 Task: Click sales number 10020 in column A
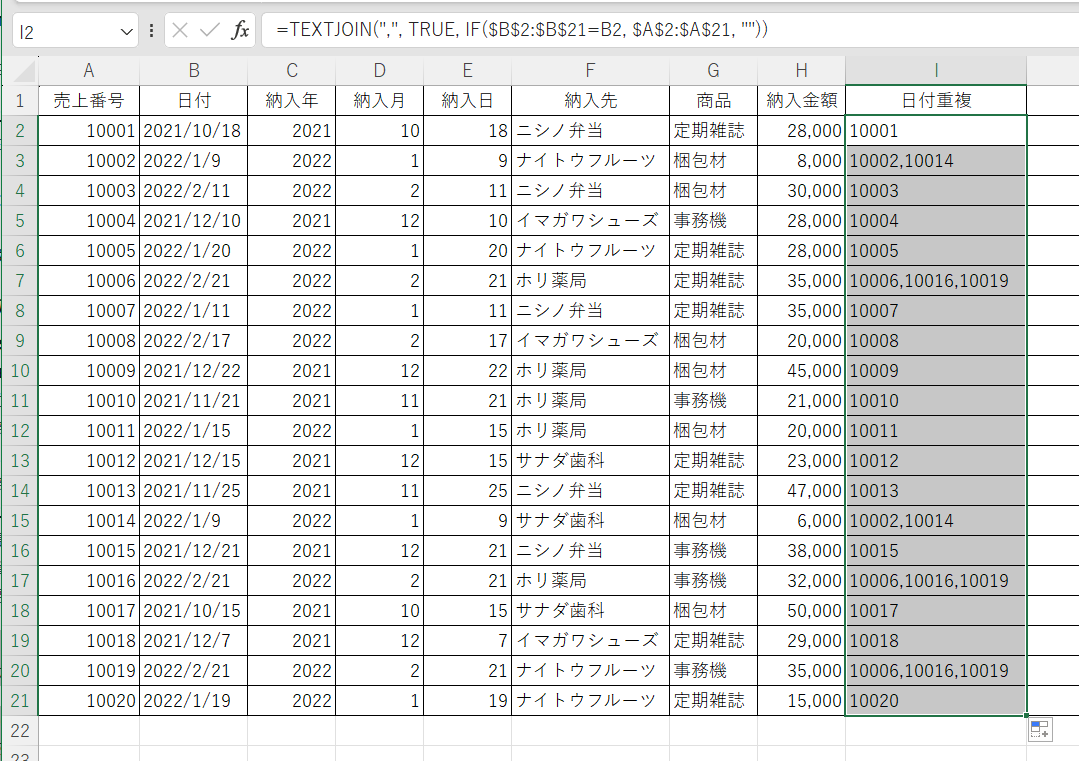click(x=89, y=700)
